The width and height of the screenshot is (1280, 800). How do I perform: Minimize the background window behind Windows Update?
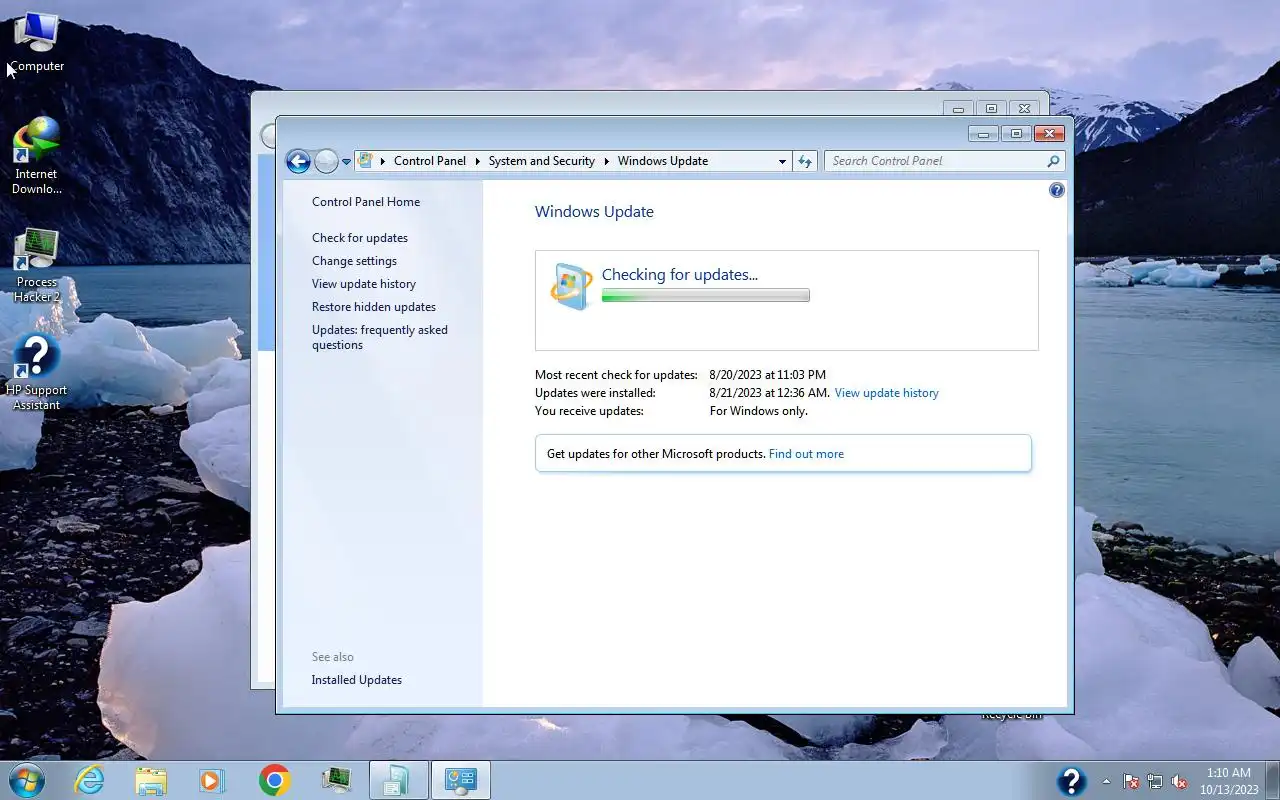[958, 108]
